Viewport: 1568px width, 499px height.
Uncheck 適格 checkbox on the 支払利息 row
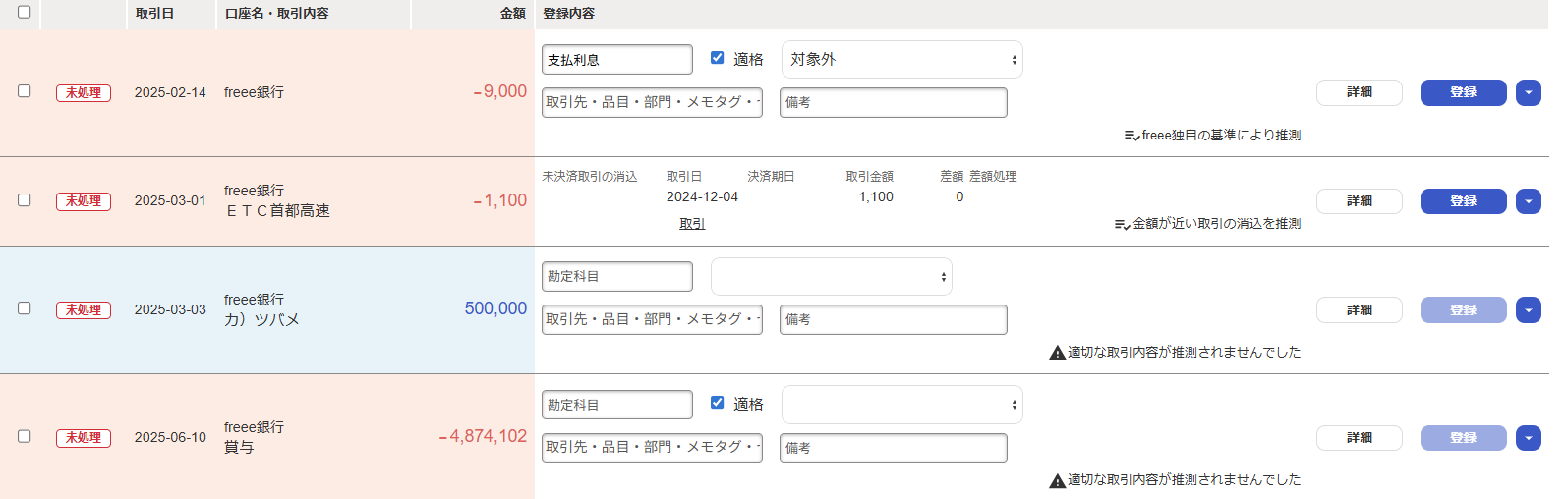[x=718, y=58]
